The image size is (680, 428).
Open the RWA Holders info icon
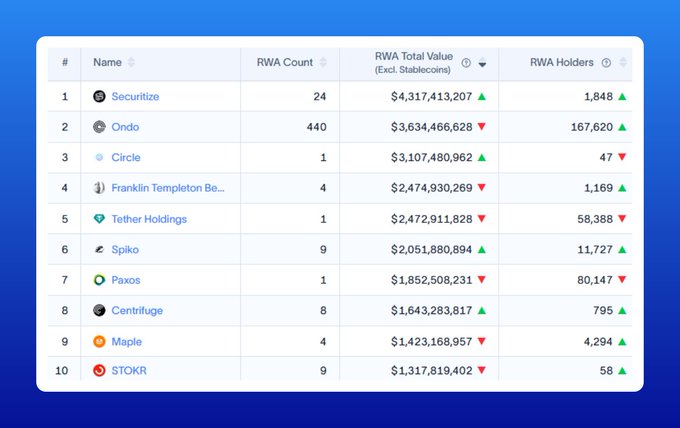point(606,63)
